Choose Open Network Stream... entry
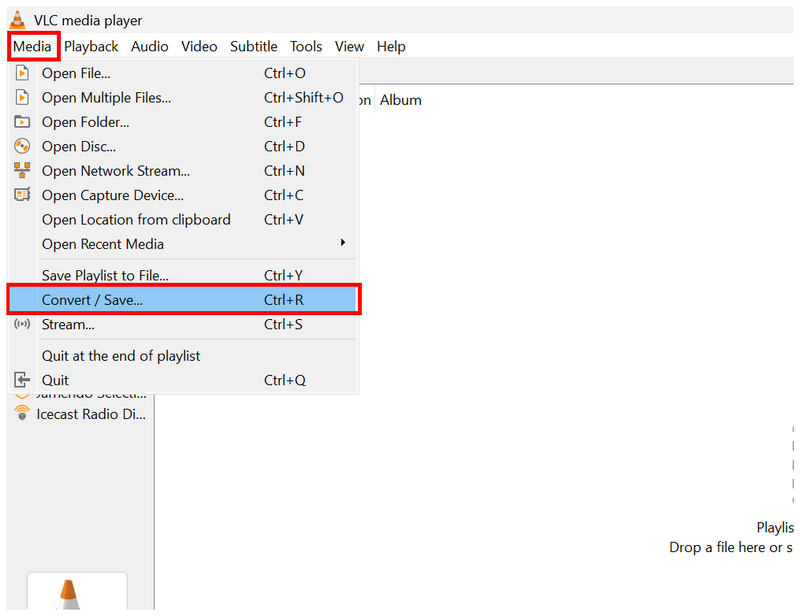 pyautogui.click(x=184, y=170)
